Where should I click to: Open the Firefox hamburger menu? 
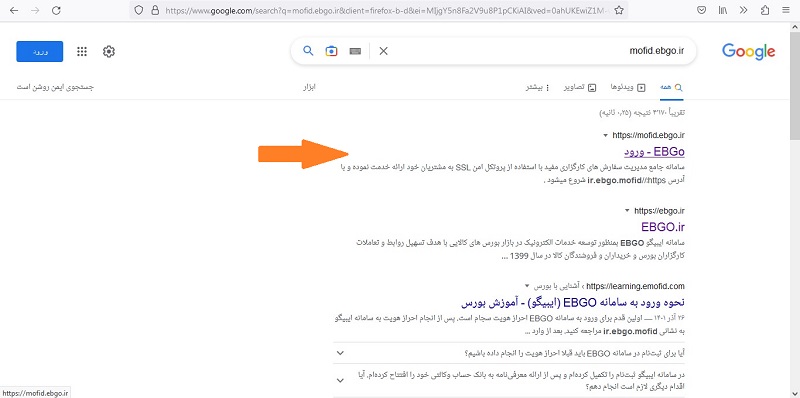[x=785, y=10]
